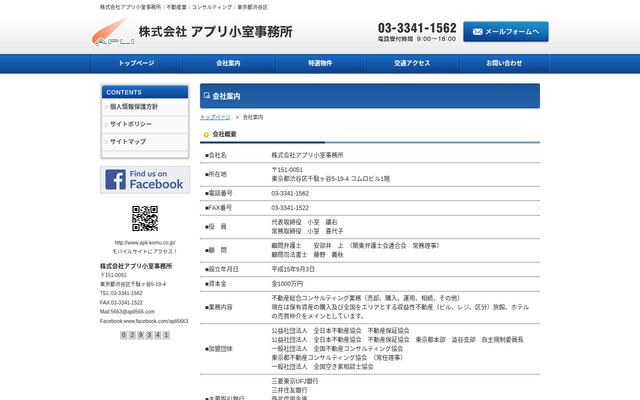
Task: Click the トップページ breadcrumb link
Action: (215, 117)
